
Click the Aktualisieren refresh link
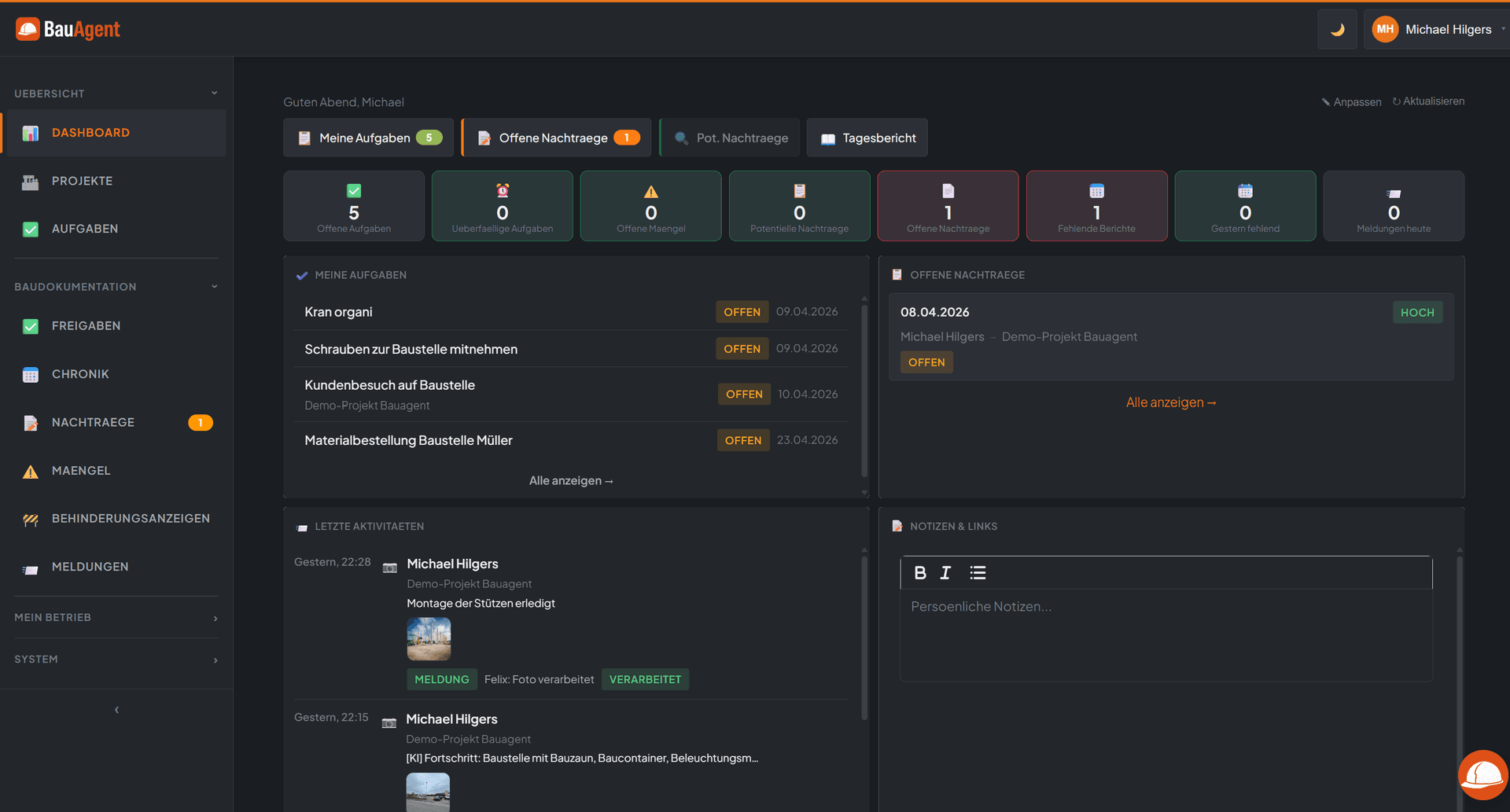(x=1429, y=101)
